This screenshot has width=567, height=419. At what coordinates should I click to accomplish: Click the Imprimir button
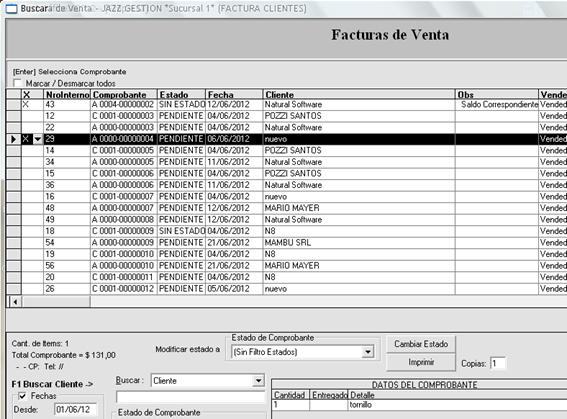[421, 362]
